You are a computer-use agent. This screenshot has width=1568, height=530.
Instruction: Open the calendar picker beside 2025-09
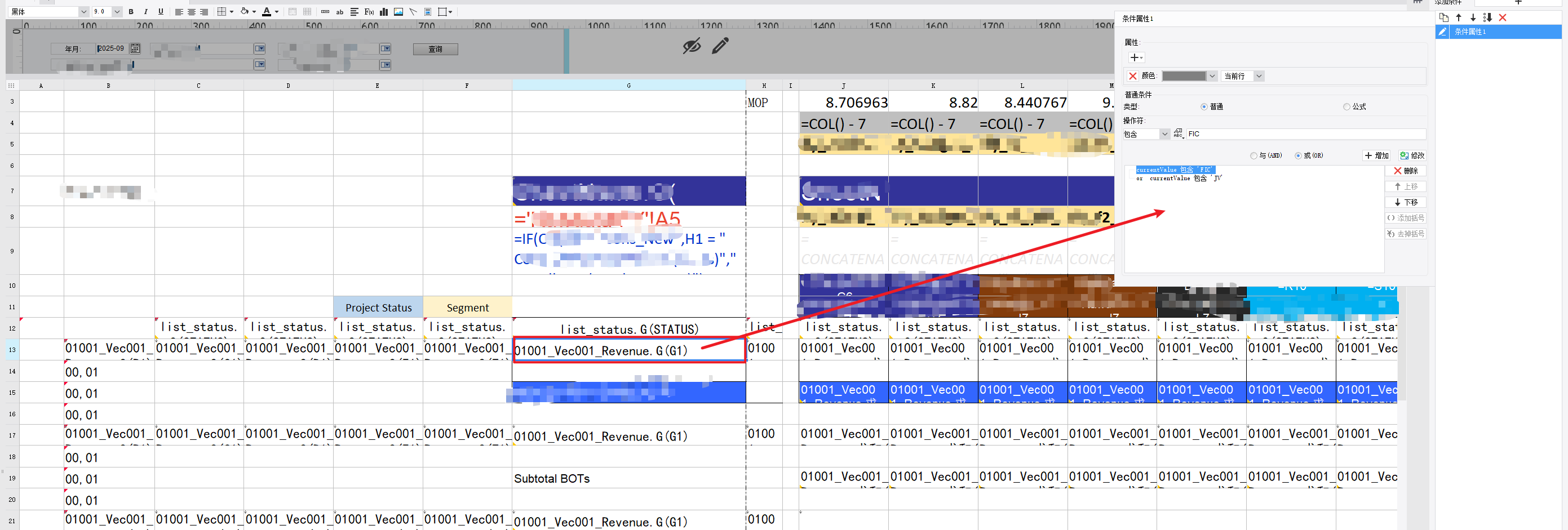tap(135, 48)
